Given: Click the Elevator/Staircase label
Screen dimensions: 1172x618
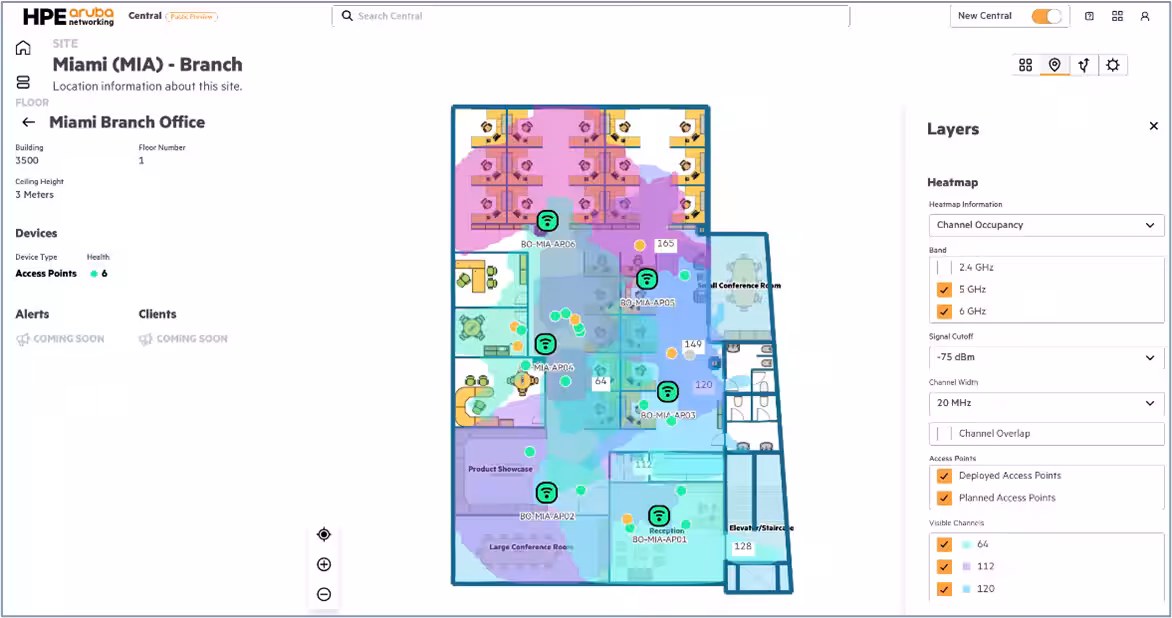Looking at the screenshot, I should tap(761, 528).
